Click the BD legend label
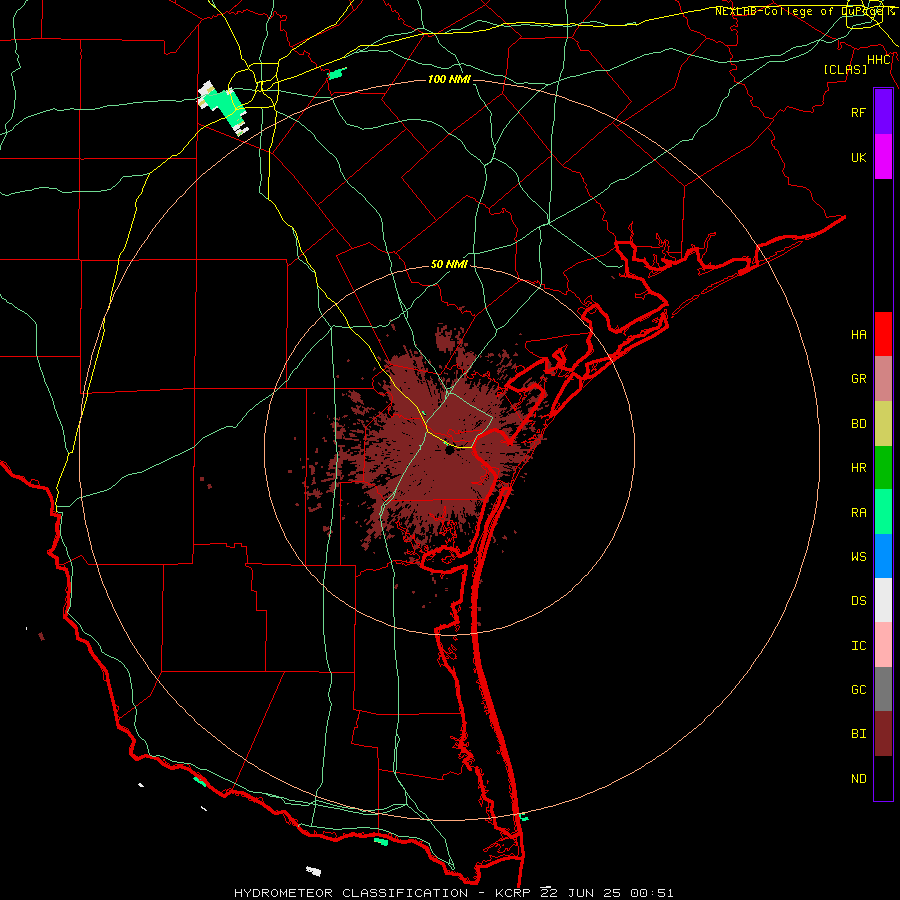This screenshot has width=900, height=900. 859,424
